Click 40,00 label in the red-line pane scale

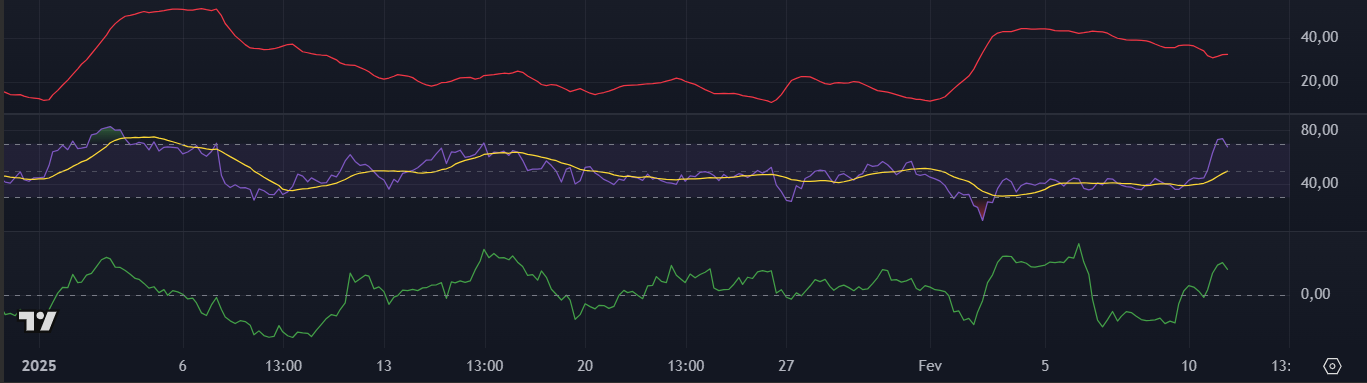(1319, 37)
